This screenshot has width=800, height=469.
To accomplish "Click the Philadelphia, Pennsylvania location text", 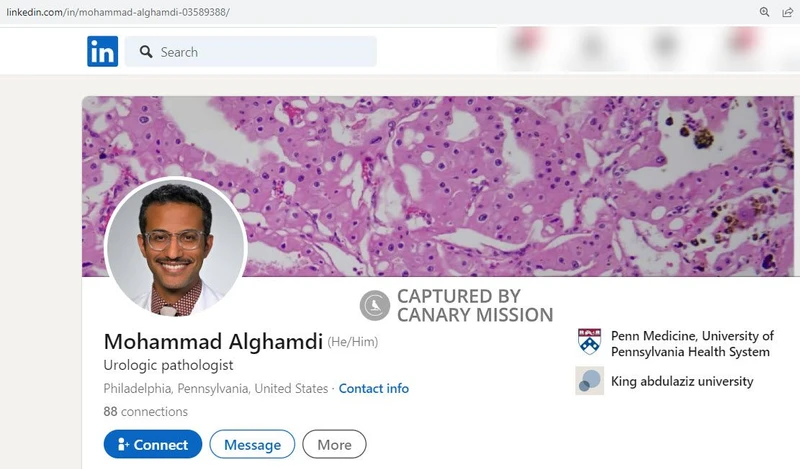I will pyautogui.click(x=215, y=388).
